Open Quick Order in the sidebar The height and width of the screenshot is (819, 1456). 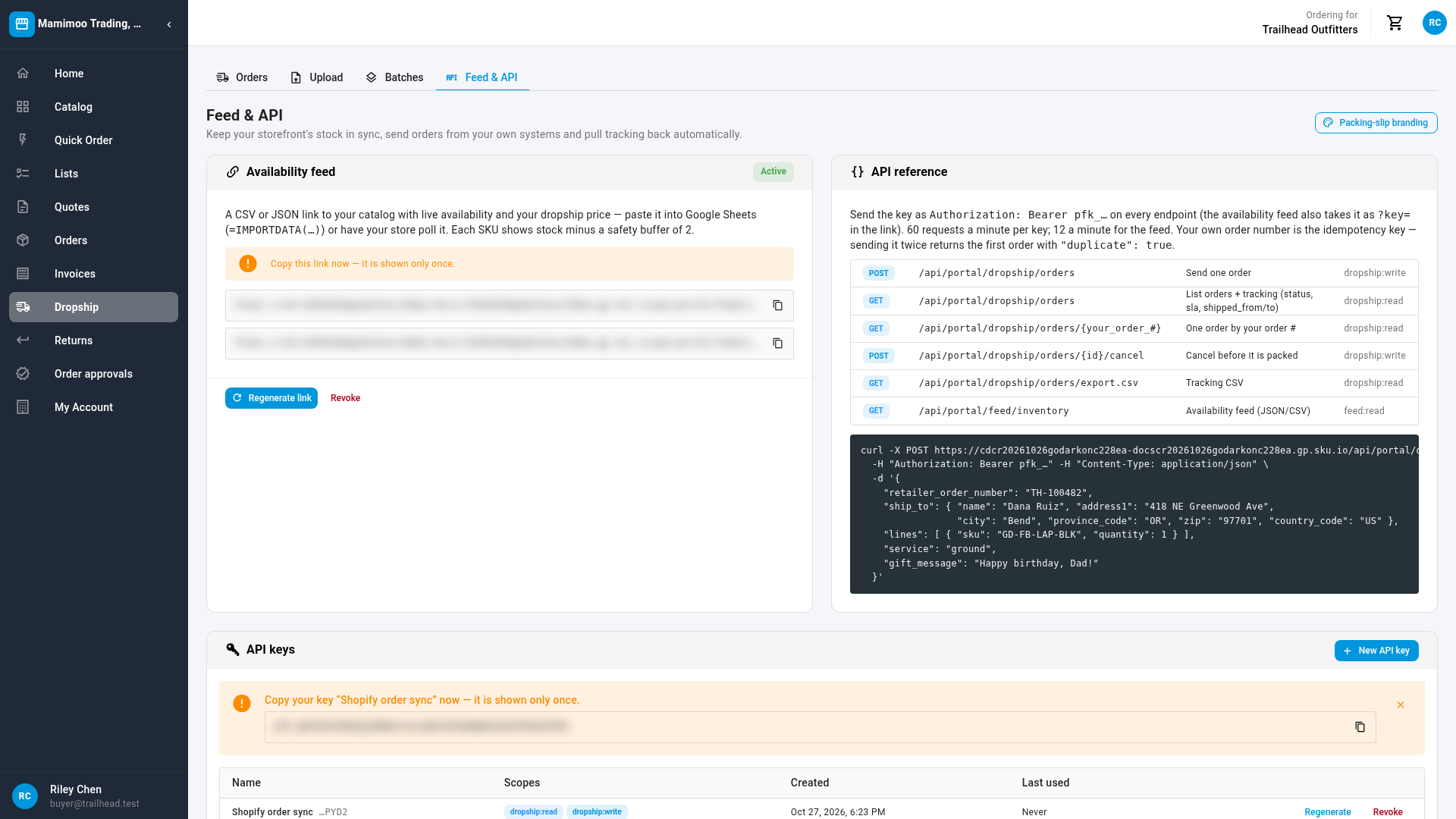click(94, 140)
